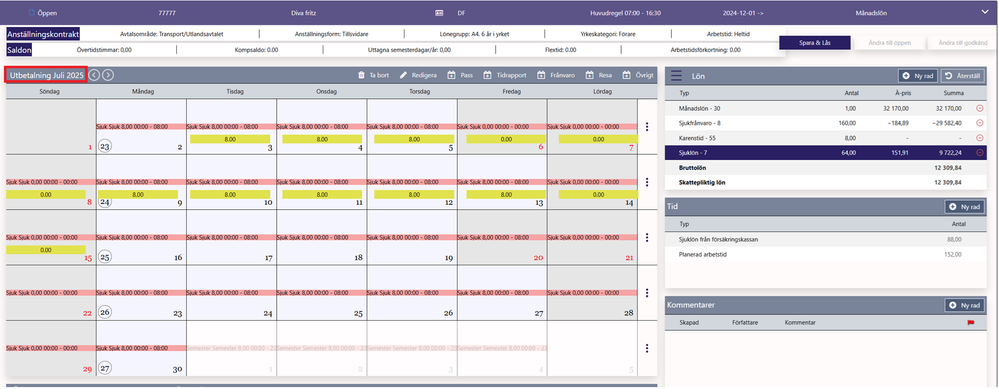Image resolution: width=998 pixels, height=389 pixels.
Task: Select the week 24 circle
Action: (x=105, y=202)
